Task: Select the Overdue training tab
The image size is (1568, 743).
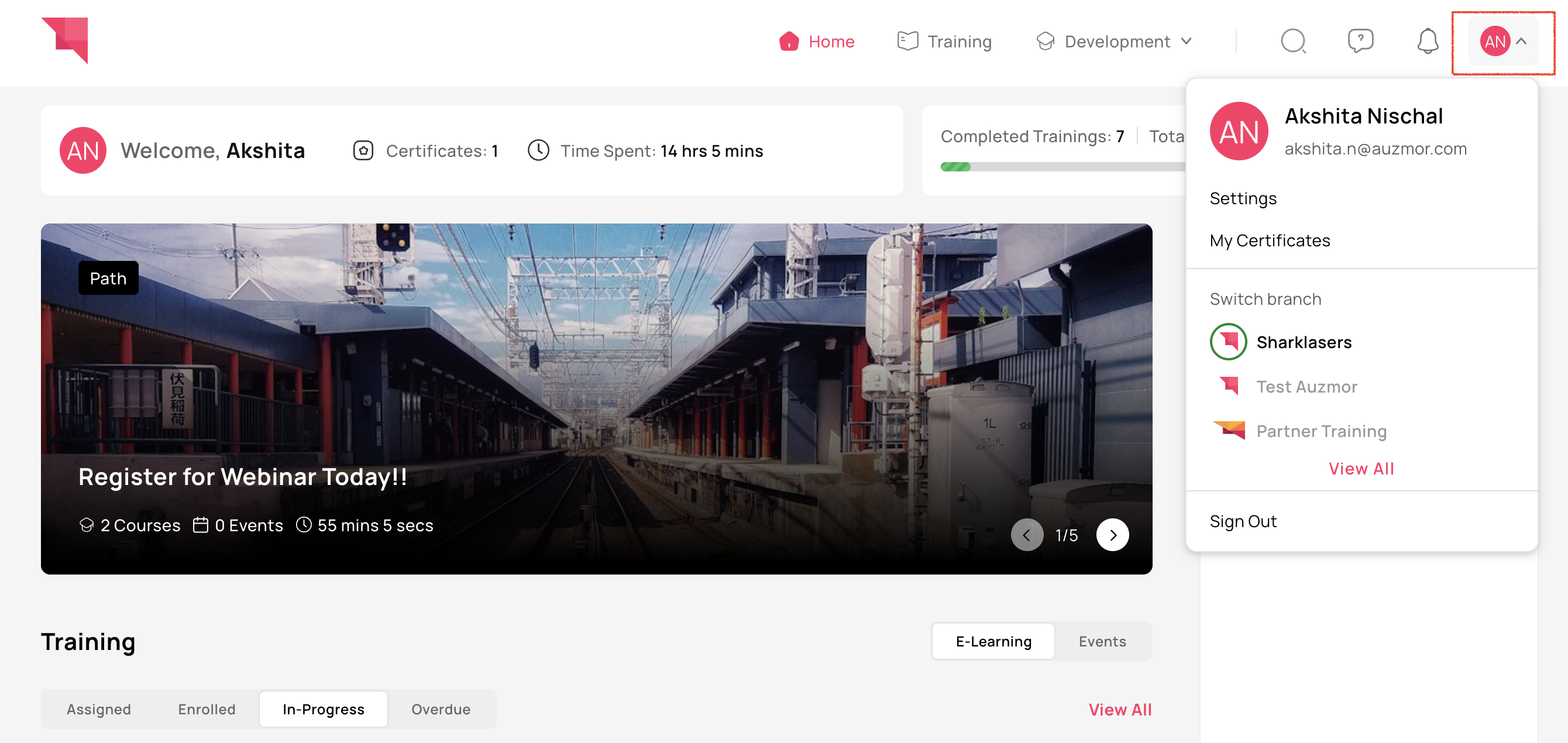Action: (x=441, y=709)
